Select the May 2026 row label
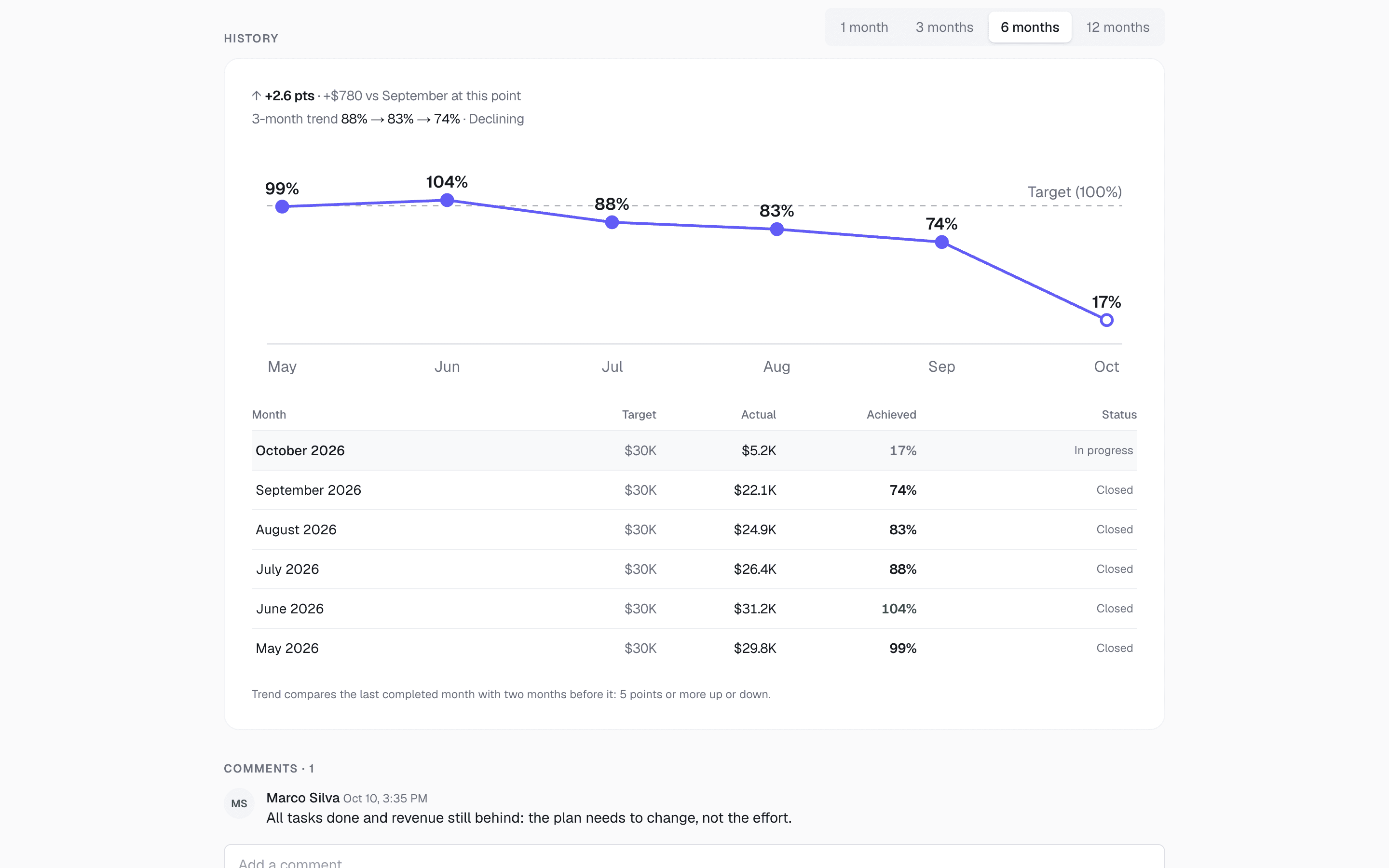Screen dimensions: 1389x868 tap(287, 648)
